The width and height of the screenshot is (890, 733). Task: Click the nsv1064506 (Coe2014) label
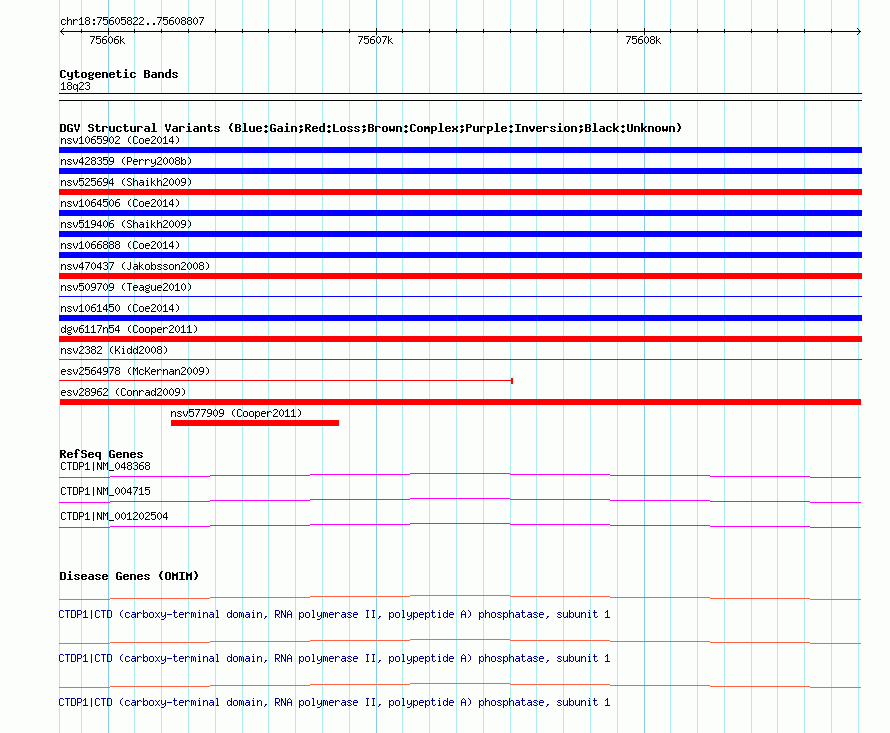[120, 203]
